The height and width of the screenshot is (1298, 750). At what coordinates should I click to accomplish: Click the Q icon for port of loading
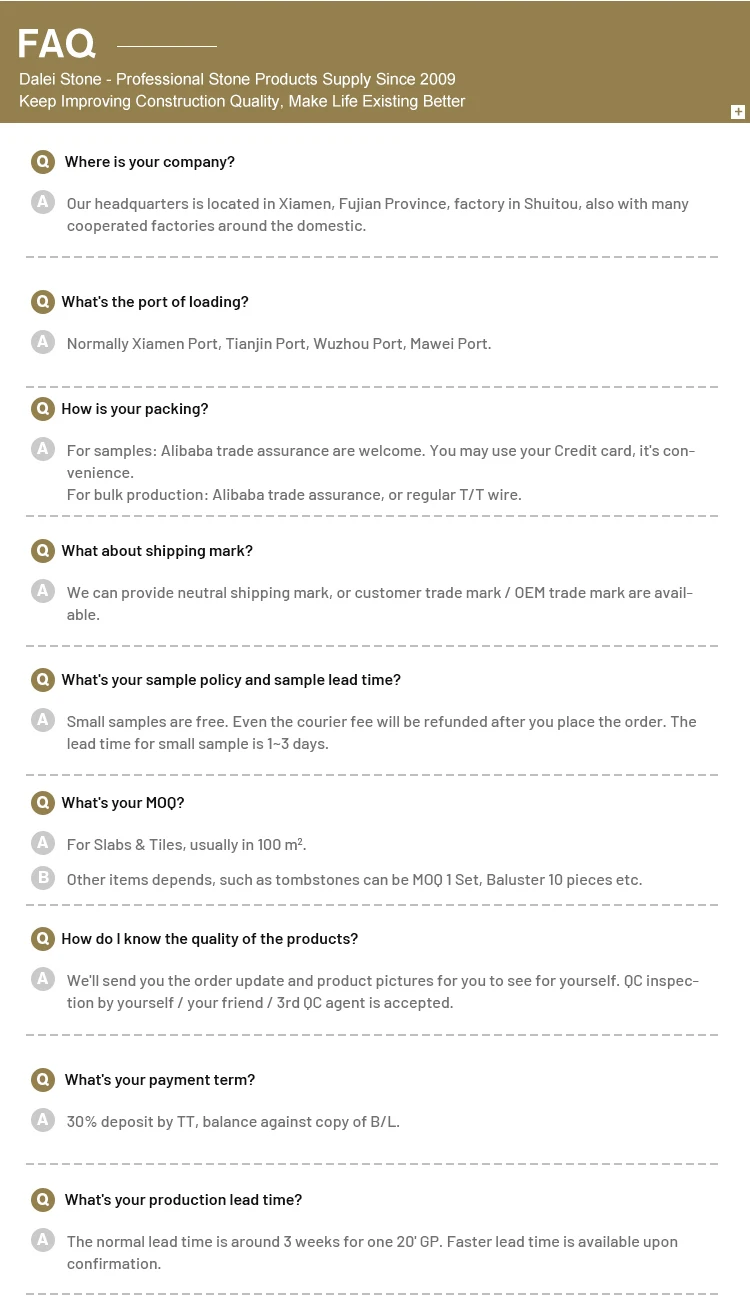43,302
